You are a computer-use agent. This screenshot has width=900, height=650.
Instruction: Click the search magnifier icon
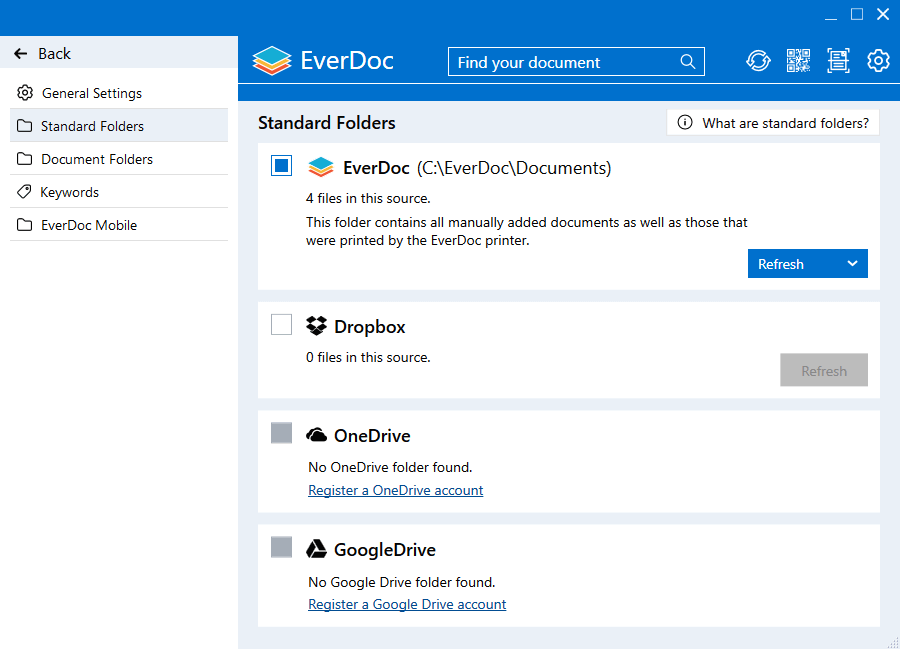click(x=688, y=61)
